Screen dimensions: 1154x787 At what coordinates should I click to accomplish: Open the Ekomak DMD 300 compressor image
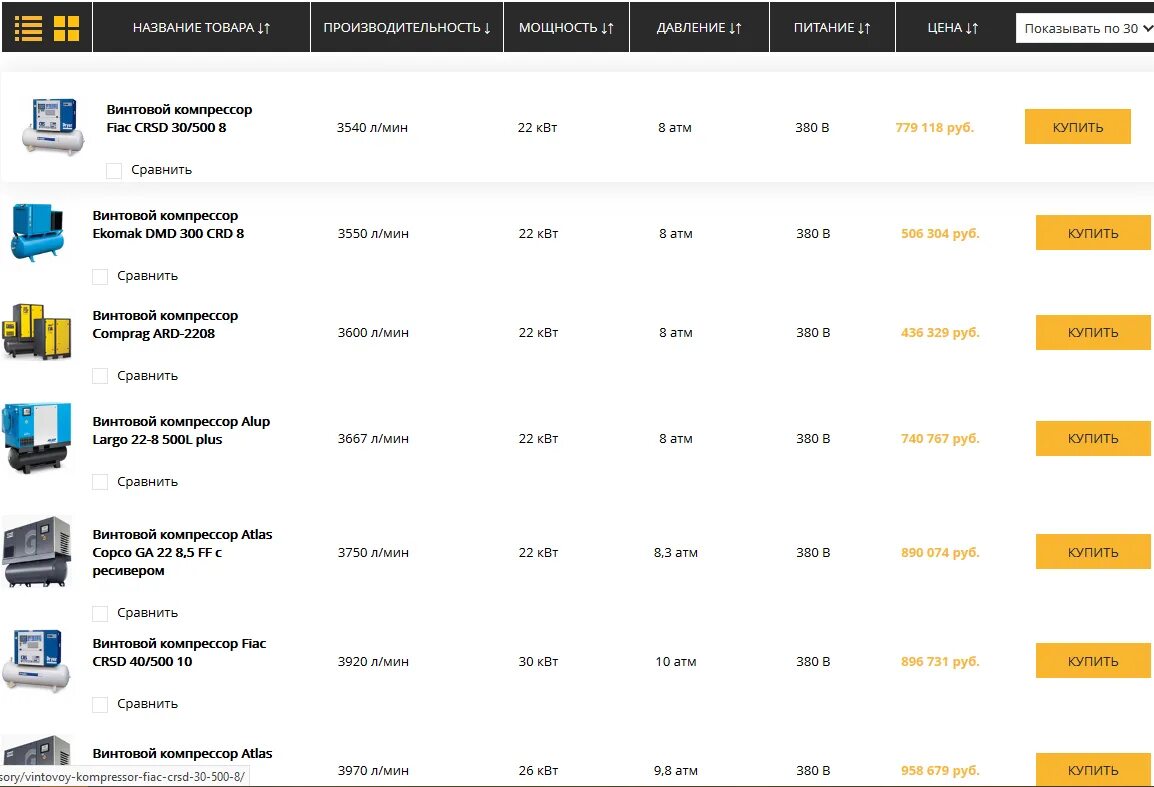click(x=37, y=232)
